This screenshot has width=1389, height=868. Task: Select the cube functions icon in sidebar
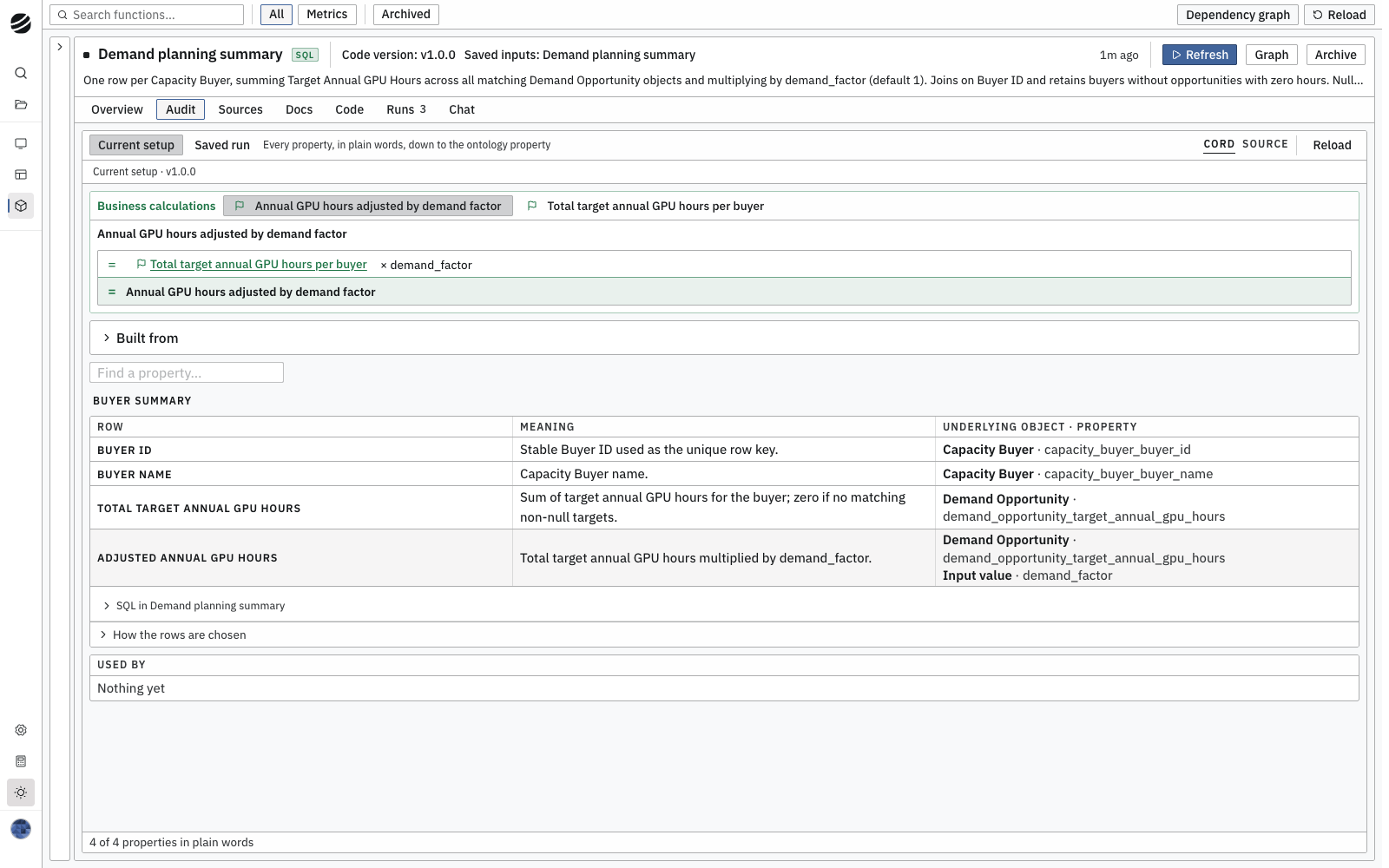click(21, 206)
